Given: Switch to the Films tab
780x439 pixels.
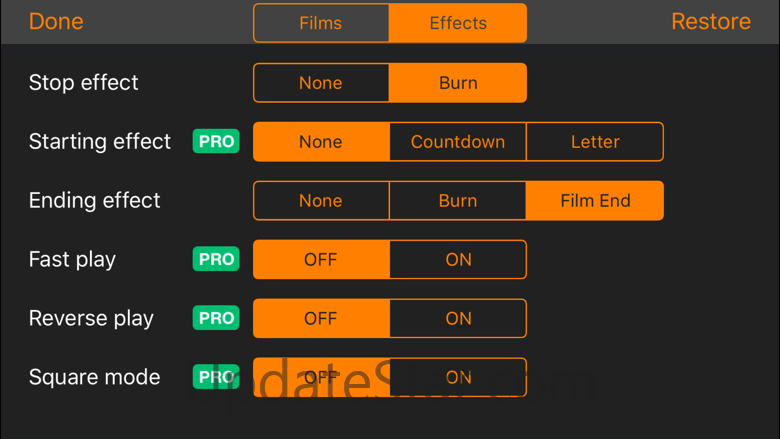Looking at the screenshot, I should click(x=321, y=23).
